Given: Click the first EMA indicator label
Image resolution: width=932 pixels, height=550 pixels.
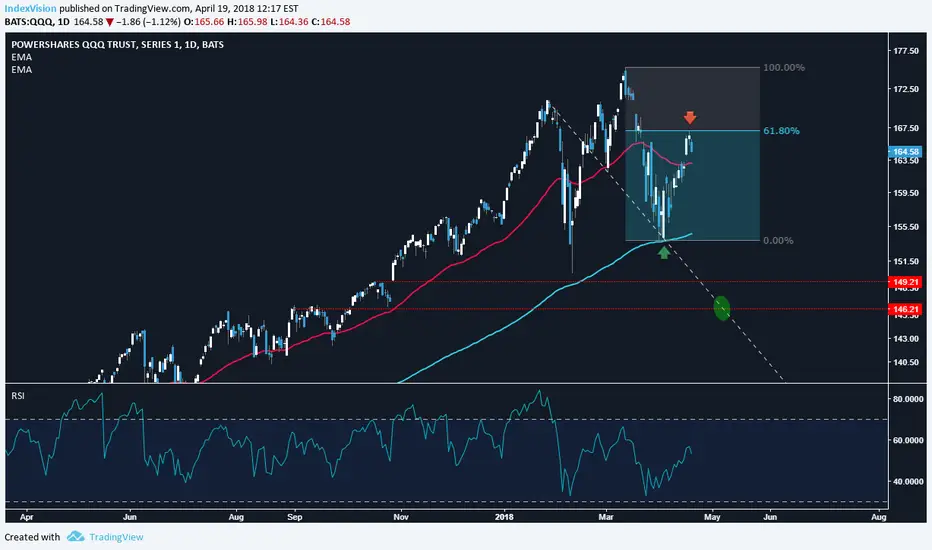Looking at the screenshot, I should 21,57.
